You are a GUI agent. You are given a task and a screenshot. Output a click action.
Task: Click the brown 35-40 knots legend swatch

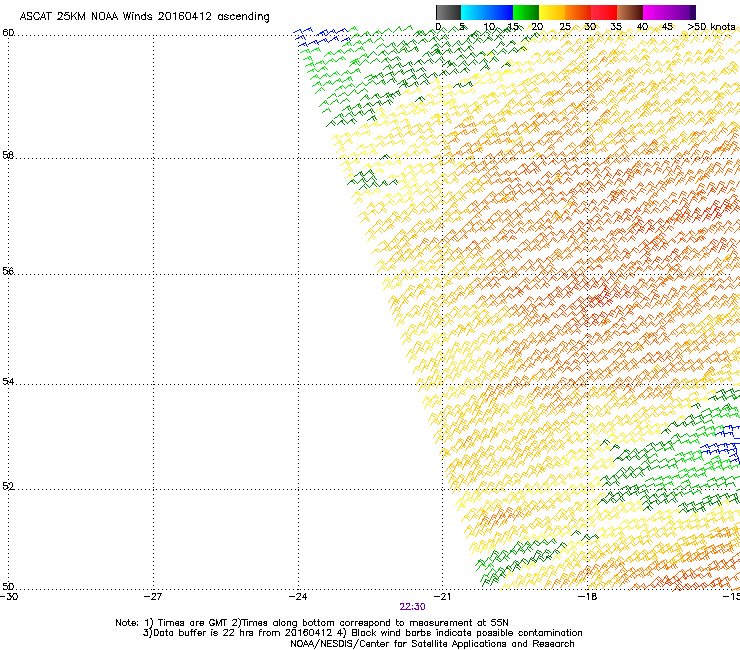coord(630,12)
